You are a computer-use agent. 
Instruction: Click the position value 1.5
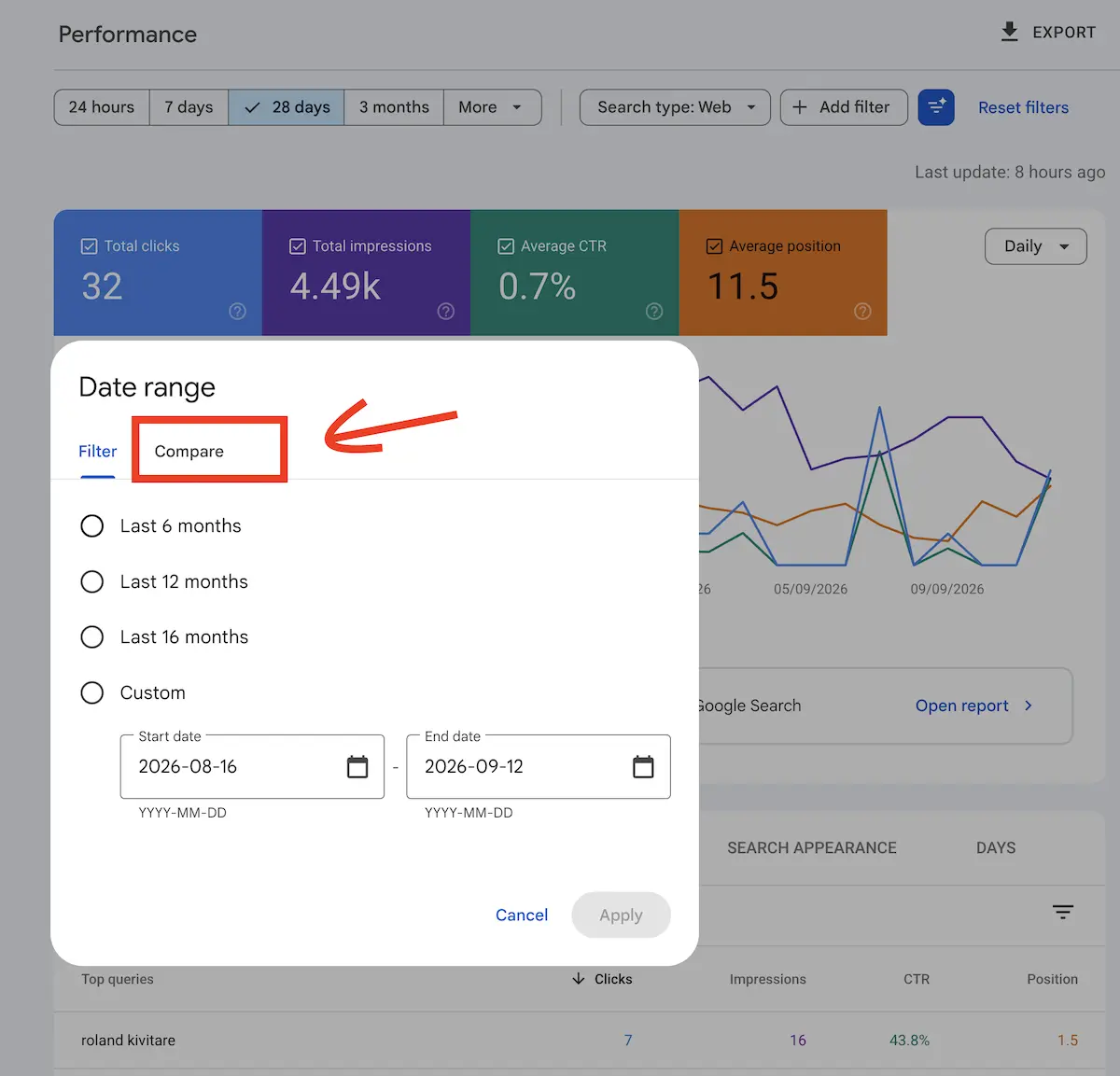[x=1068, y=1041]
